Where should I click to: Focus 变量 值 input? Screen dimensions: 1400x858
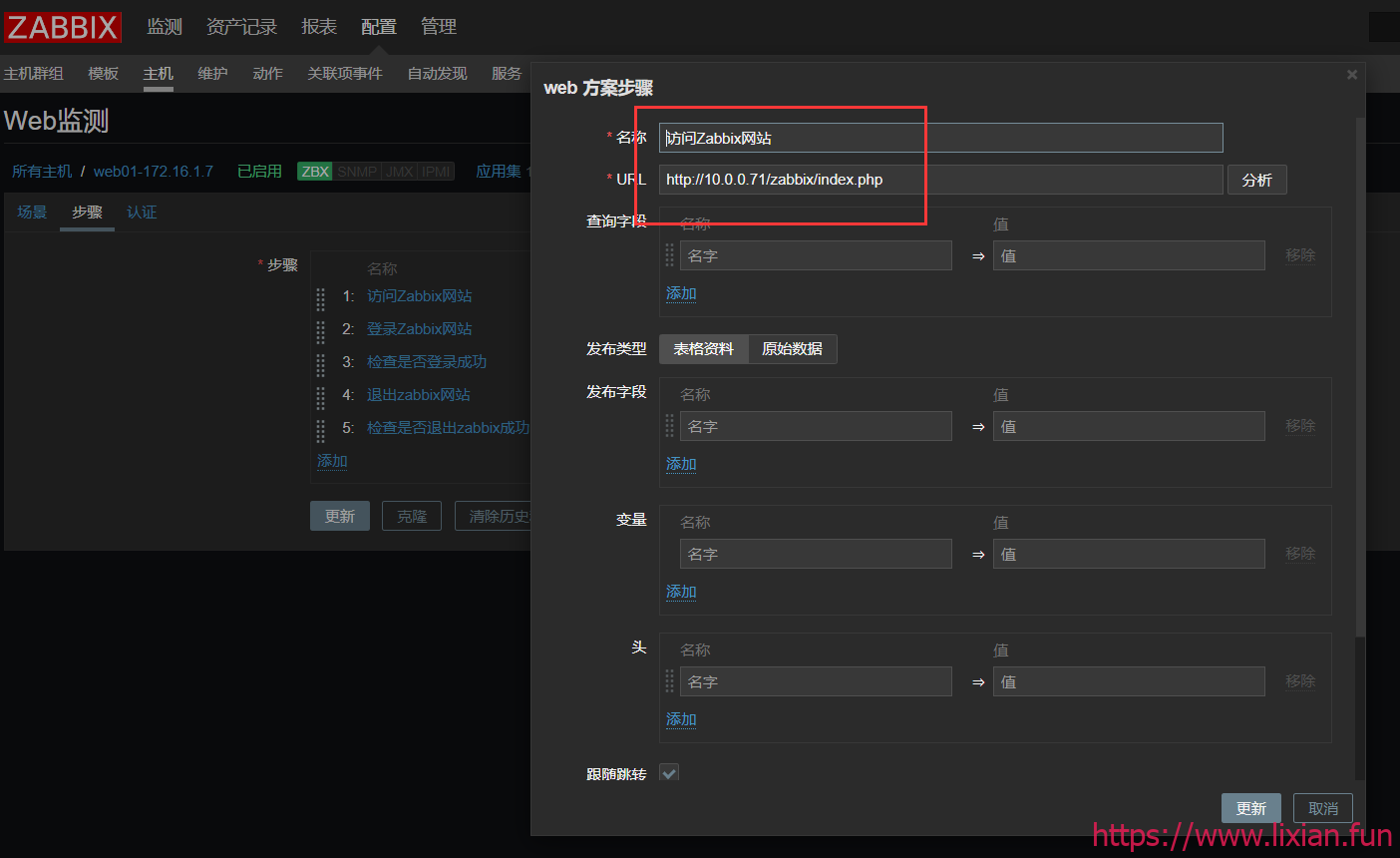pyautogui.click(x=1129, y=554)
